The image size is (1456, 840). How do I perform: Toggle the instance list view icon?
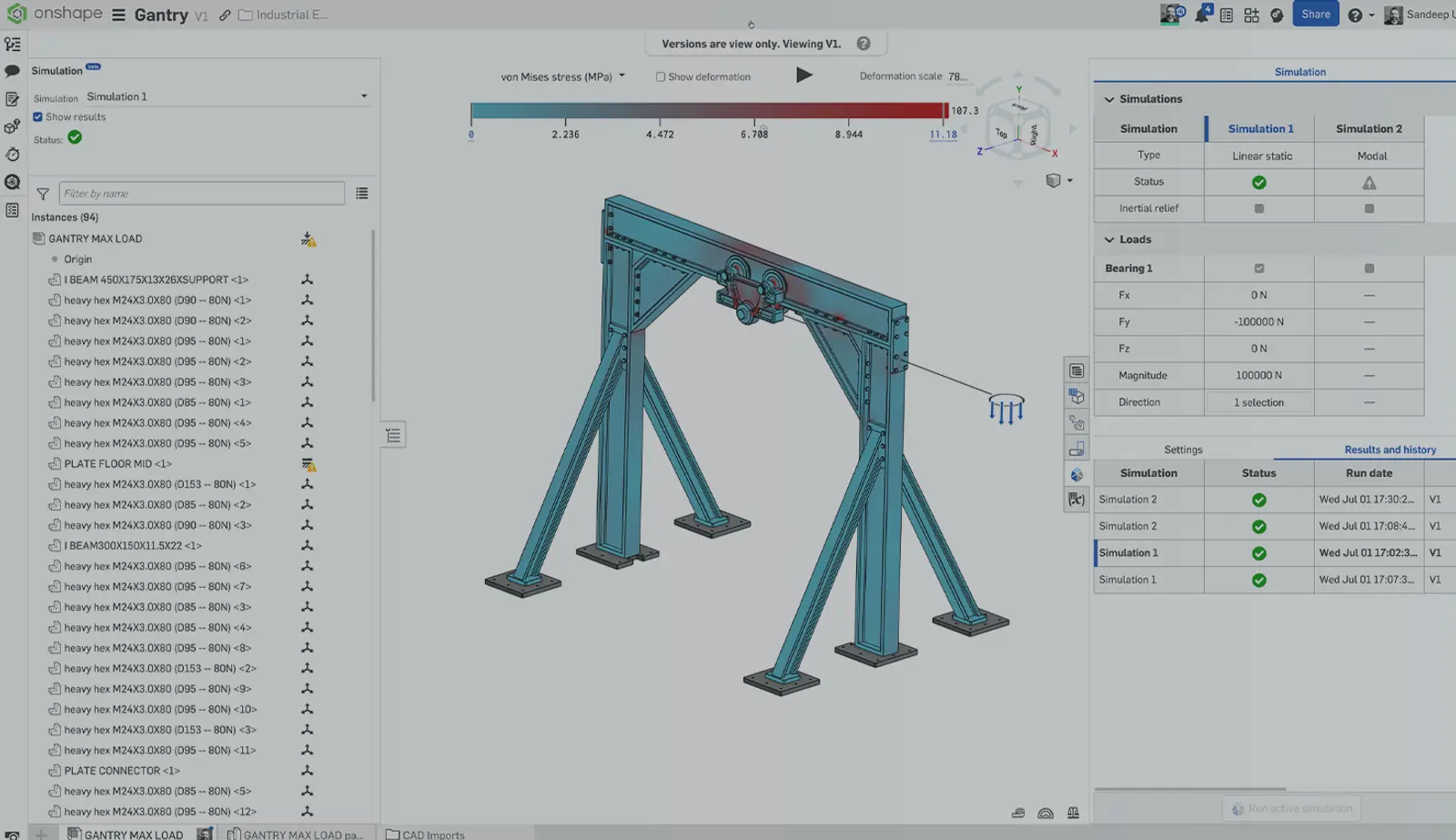coord(362,194)
